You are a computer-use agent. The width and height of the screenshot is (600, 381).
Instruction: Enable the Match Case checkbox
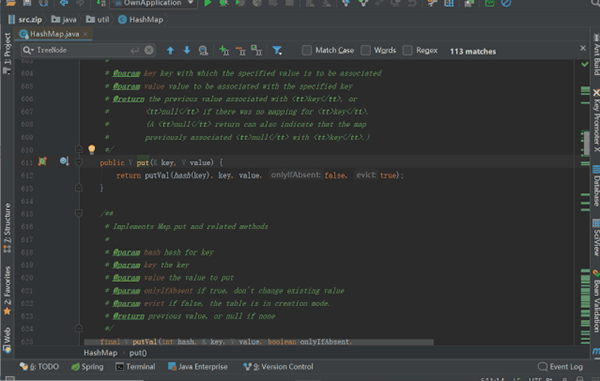pos(307,50)
